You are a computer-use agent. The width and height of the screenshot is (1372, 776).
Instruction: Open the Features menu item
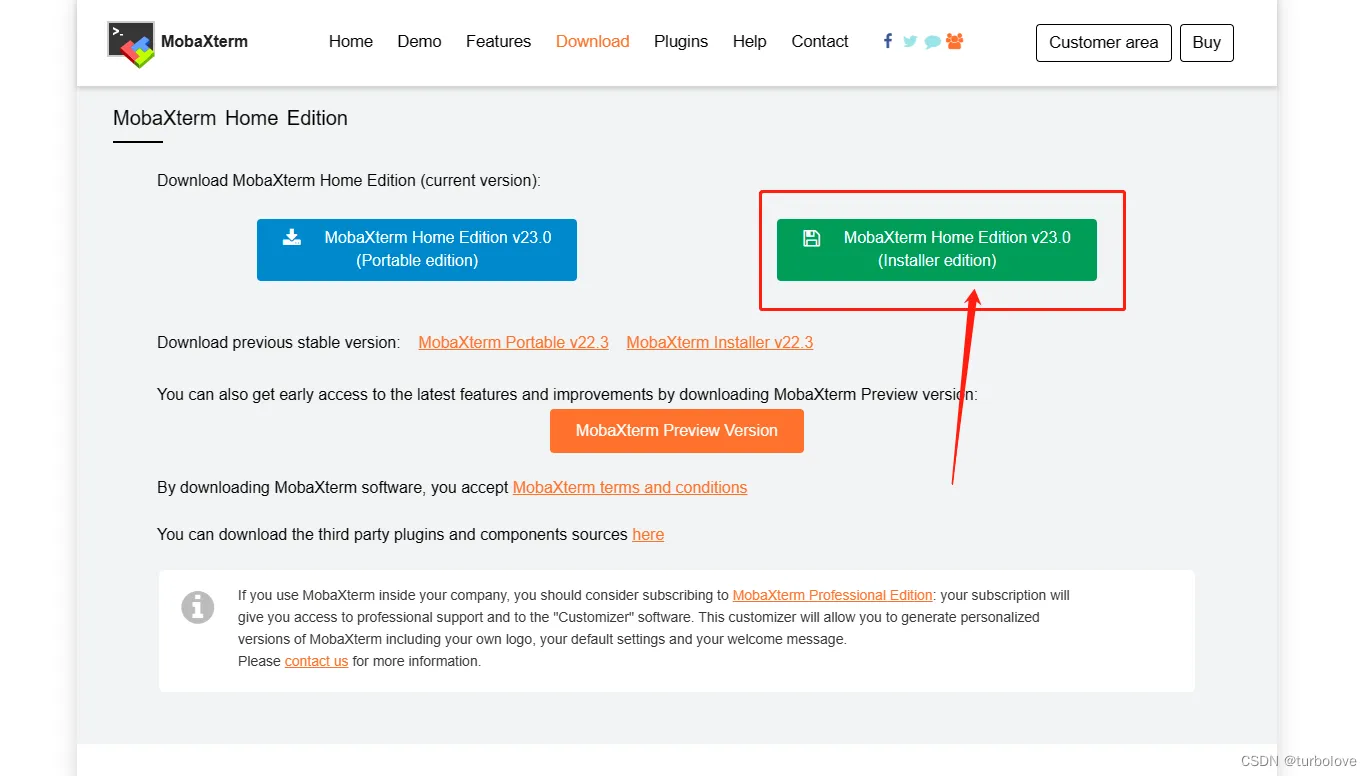coord(498,41)
